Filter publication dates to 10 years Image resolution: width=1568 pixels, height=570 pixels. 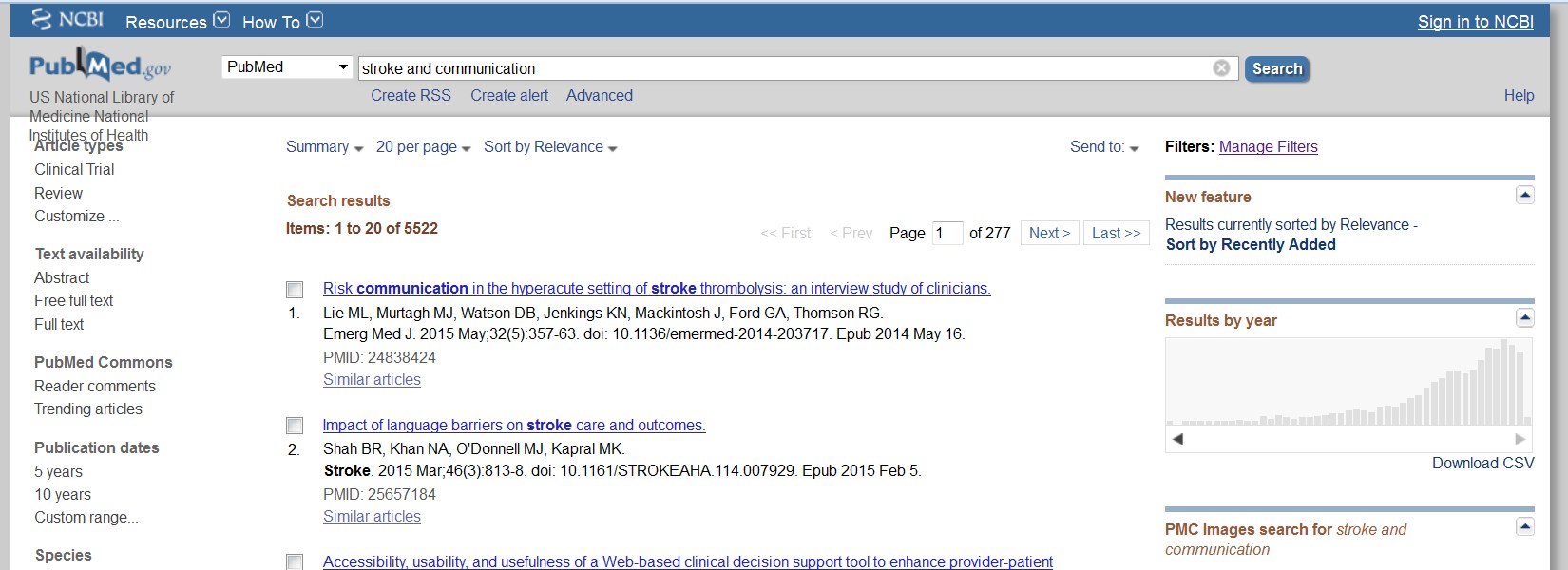(x=63, y=494)
